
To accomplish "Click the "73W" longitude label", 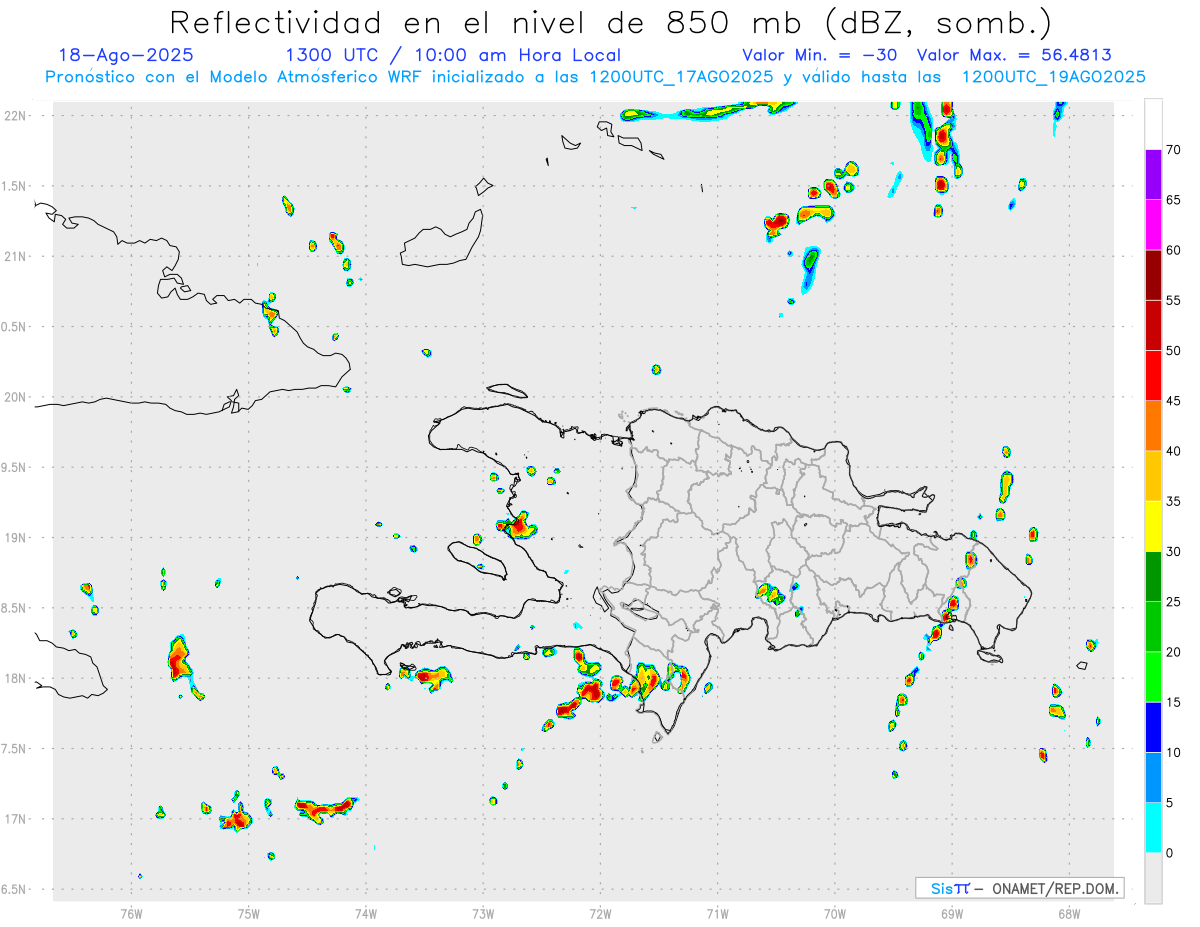I will coord(483,913).
